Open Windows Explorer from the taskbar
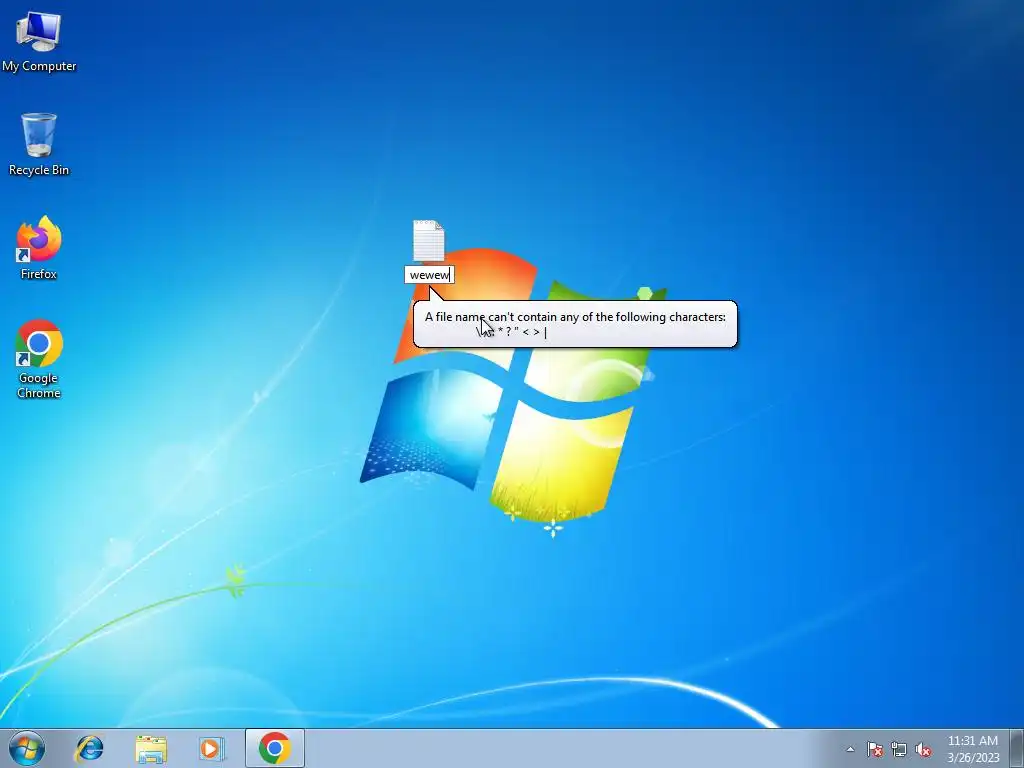Viewport: 1024px width, 768px height. pos(151,748)
